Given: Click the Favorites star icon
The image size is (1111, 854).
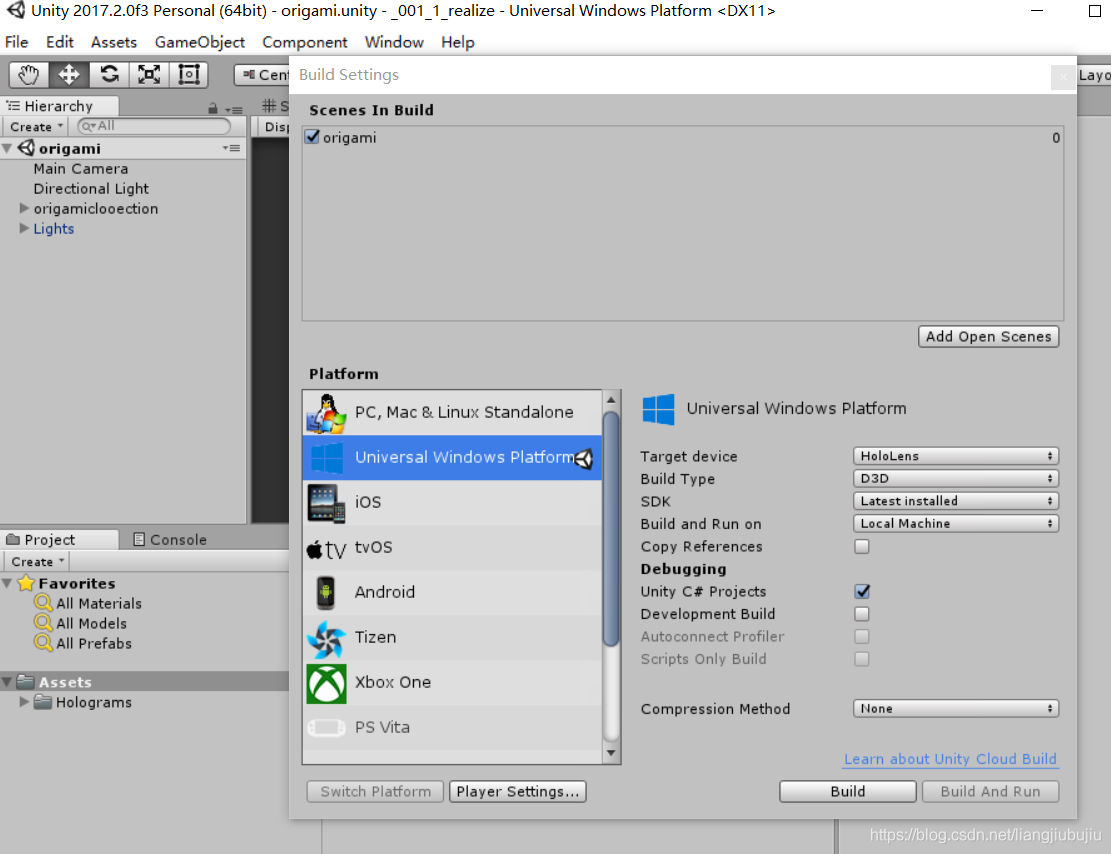Looking at the screenshot, I should (26, 583).
